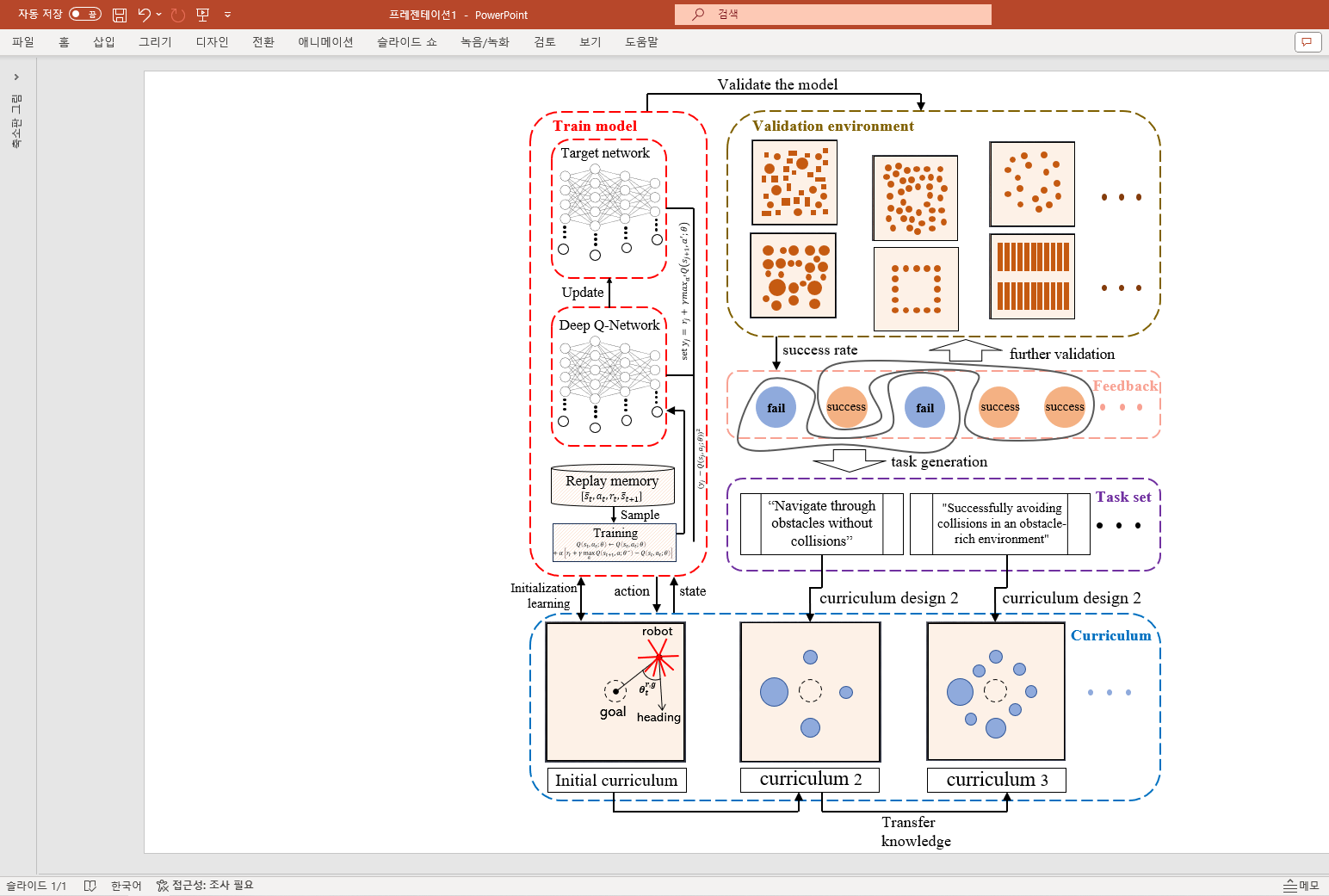
Task: Select the success rate text
Action: tap(819, 349)
